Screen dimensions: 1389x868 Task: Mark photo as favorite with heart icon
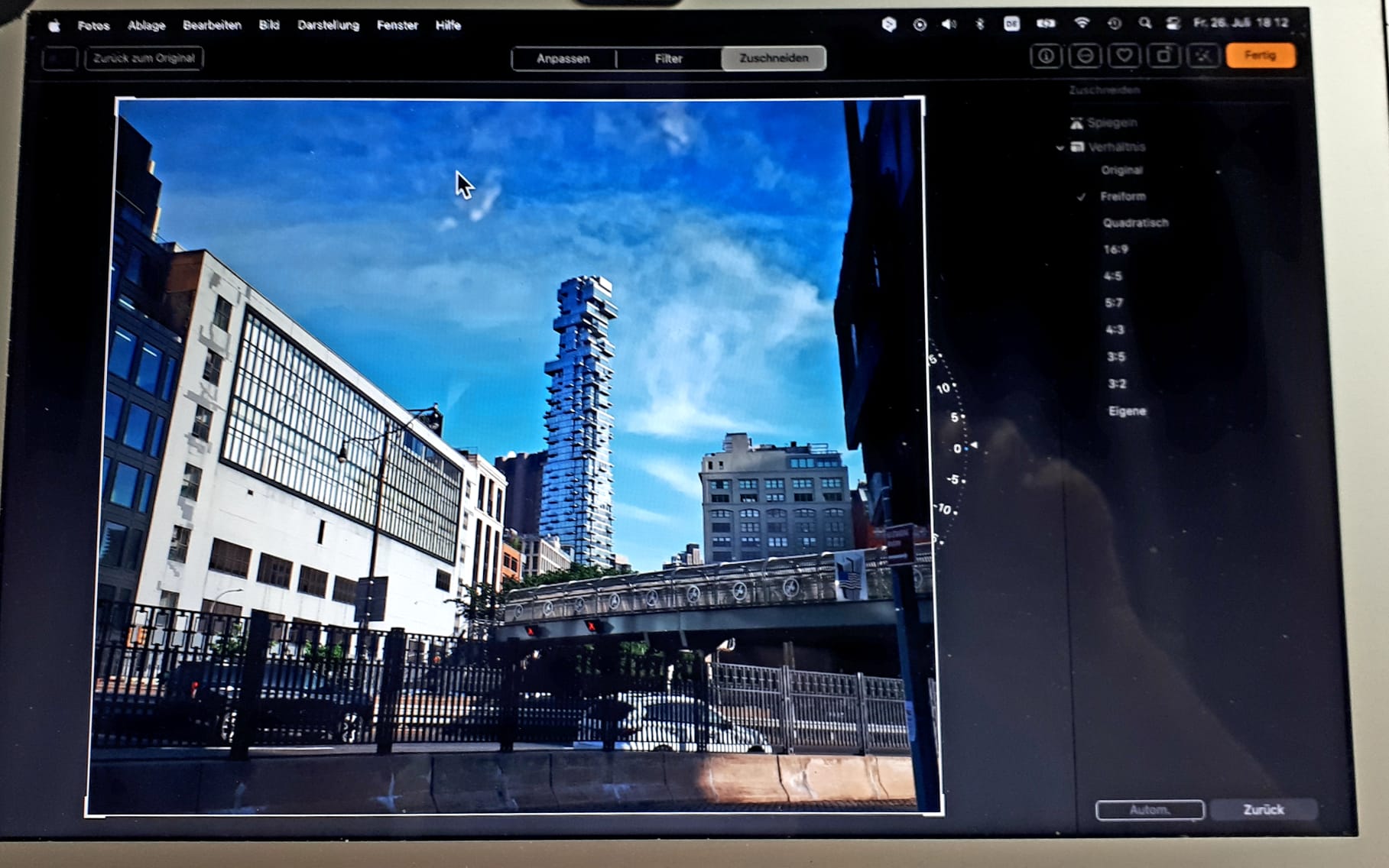click(x=1124, y=56)
